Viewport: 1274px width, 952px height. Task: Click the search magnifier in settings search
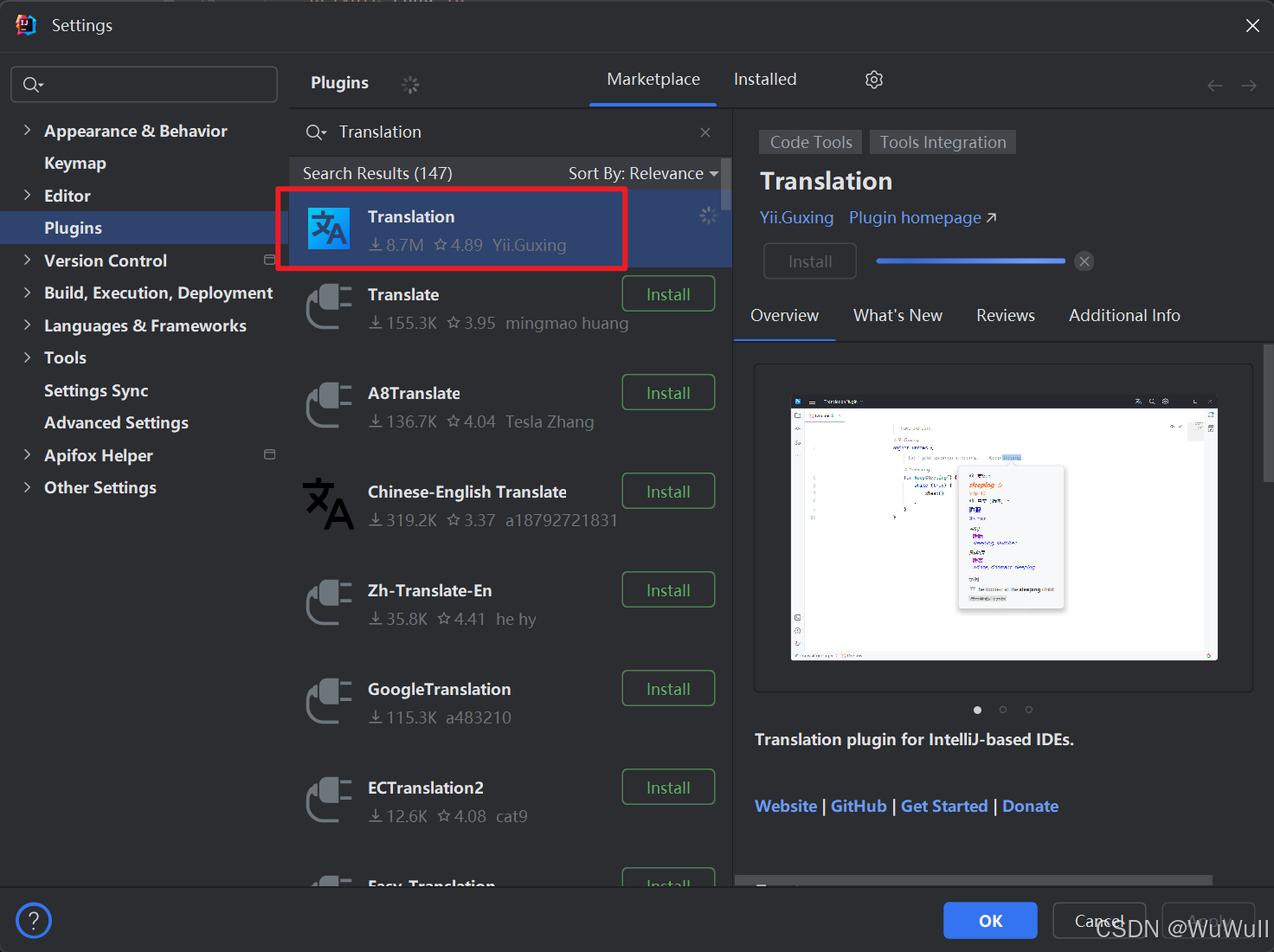tap(32, 85)
